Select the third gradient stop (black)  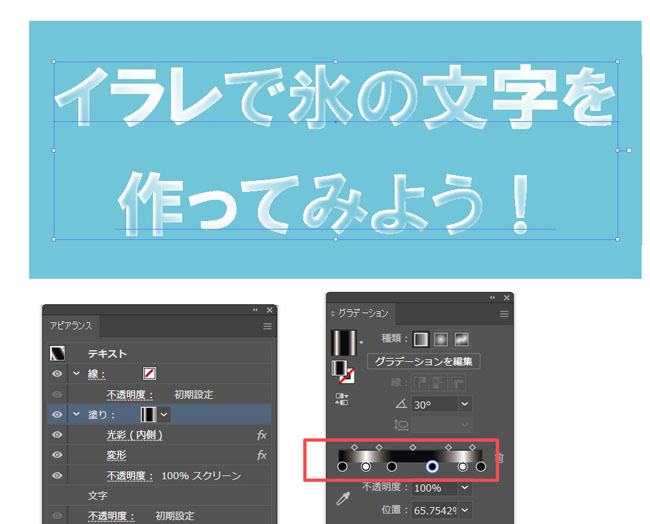[x=392, y=467]
